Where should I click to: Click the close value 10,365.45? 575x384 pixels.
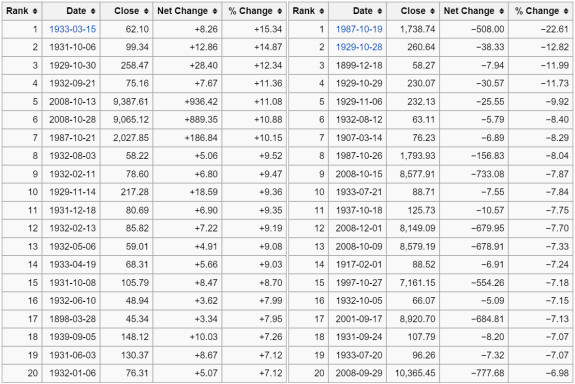click(415, 373)
